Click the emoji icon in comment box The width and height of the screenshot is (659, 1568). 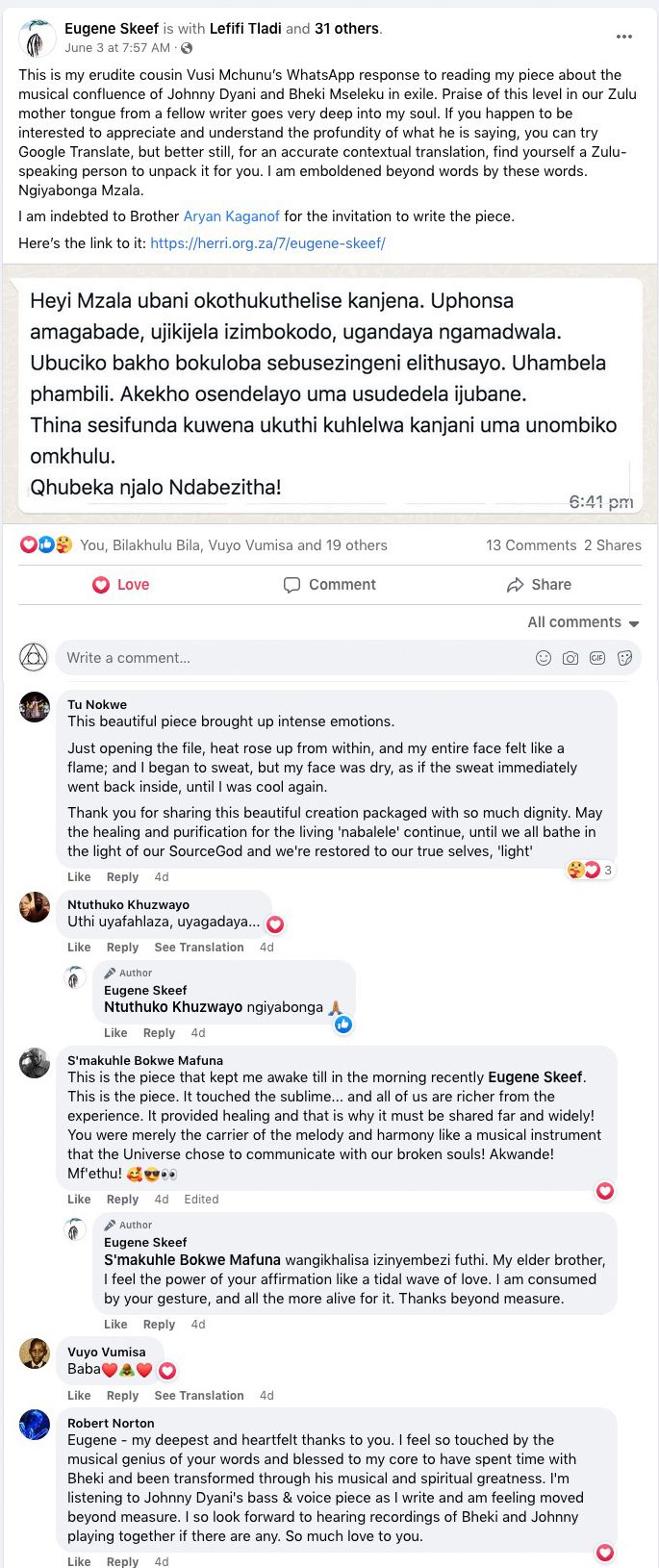click(x=544, y=658)
